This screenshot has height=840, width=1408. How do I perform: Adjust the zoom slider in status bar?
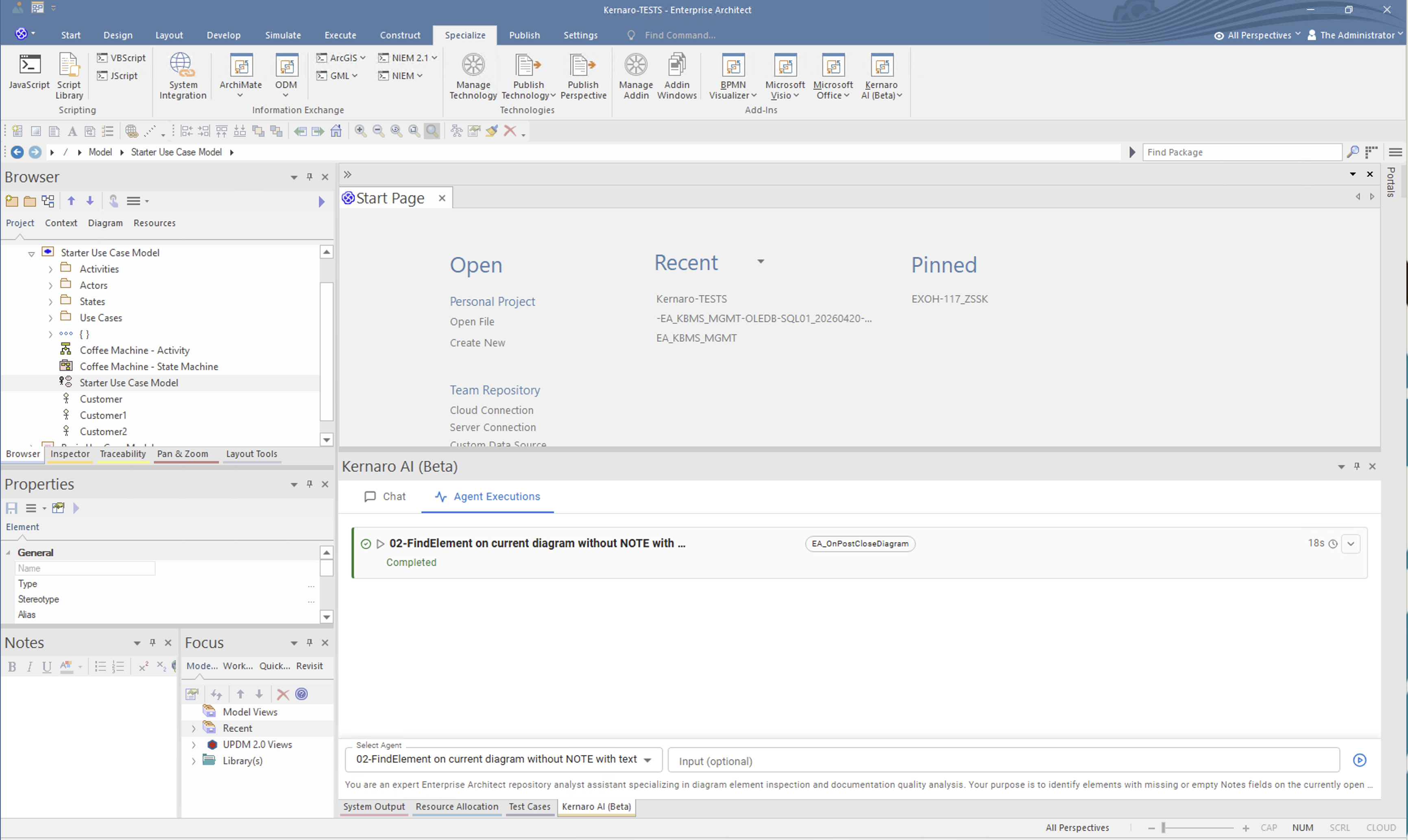(1164, 828)
